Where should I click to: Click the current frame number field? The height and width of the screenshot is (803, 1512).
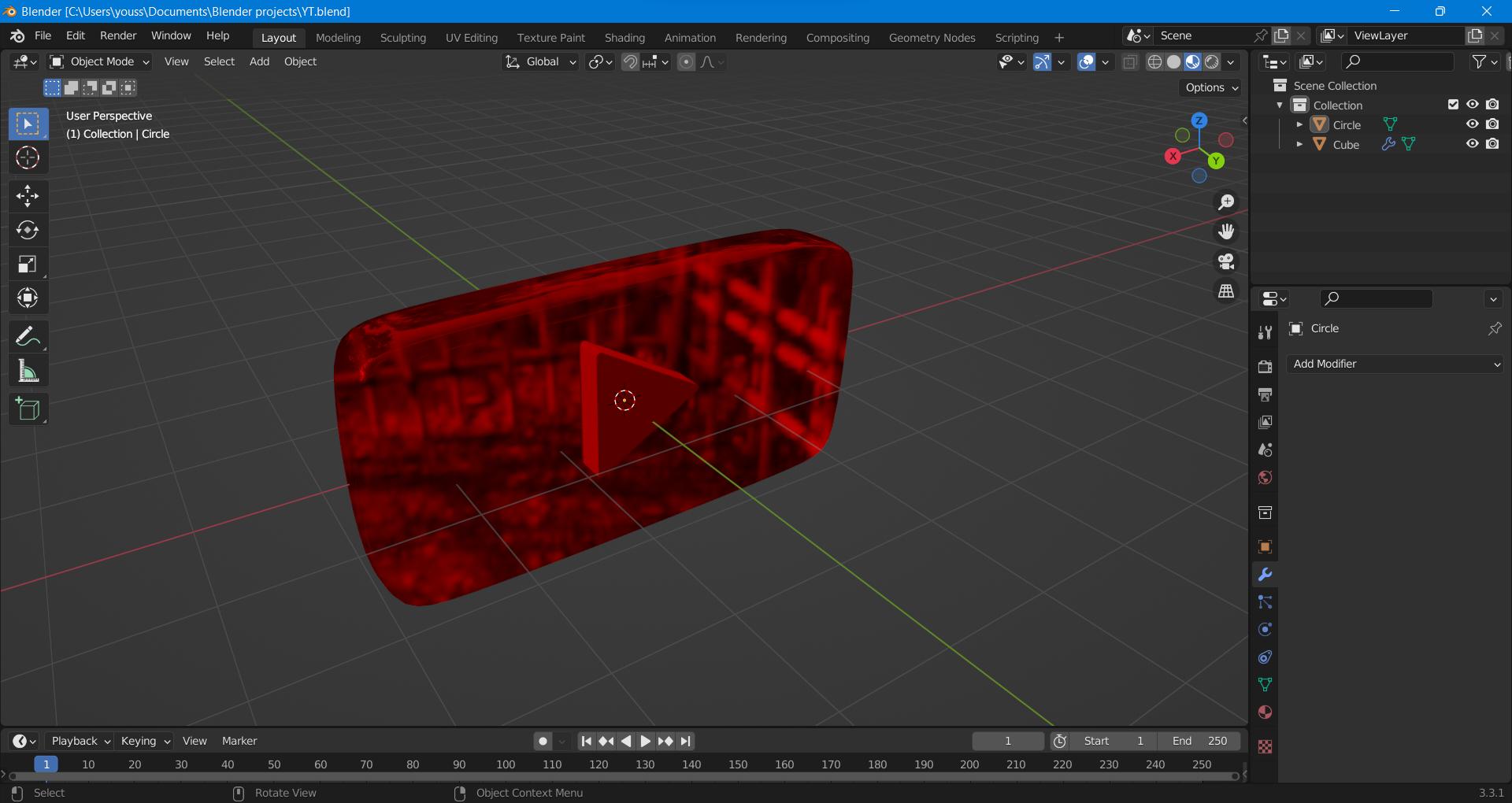click(1007, 741)
